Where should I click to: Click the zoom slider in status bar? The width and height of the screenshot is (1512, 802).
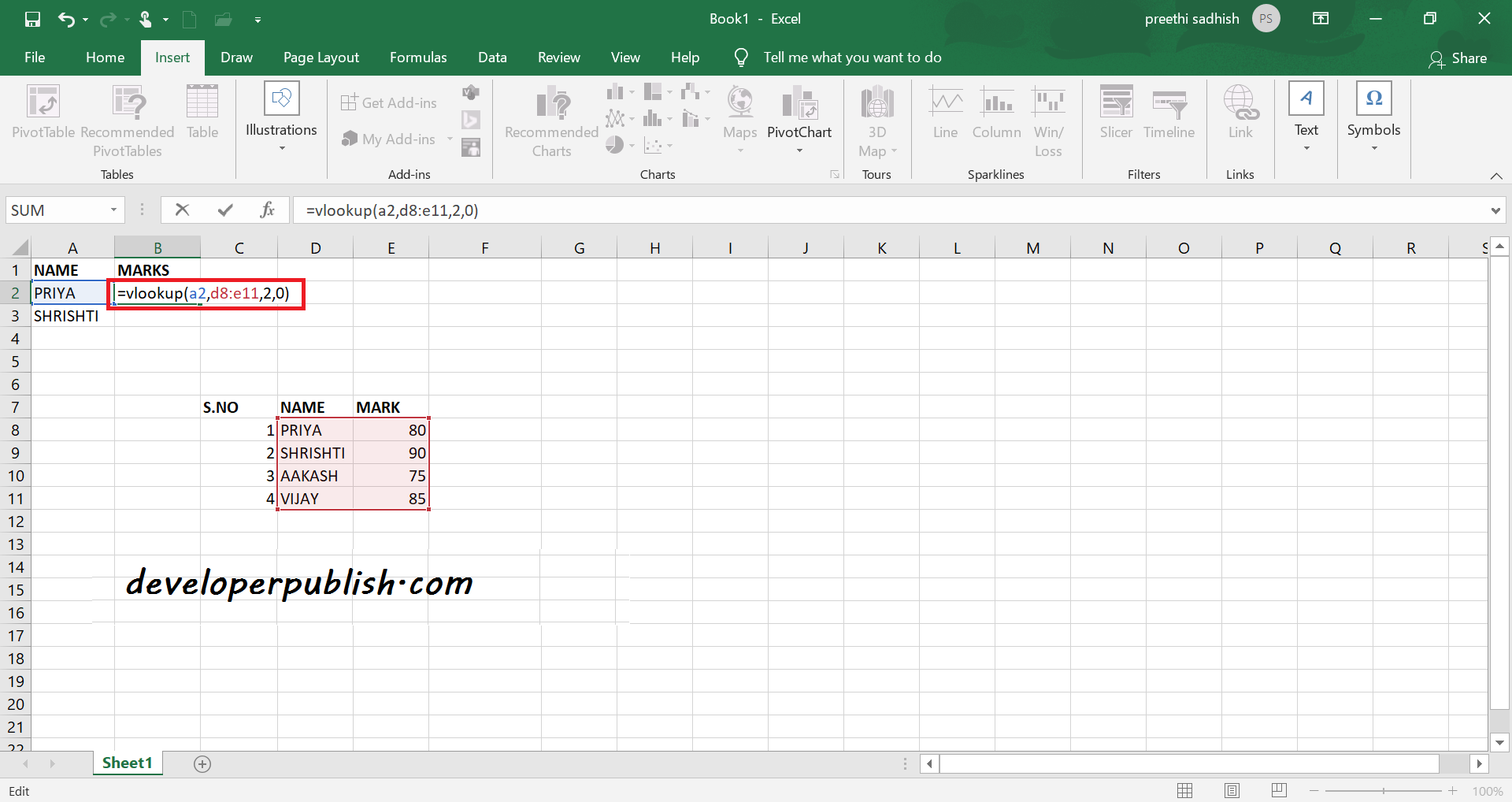click(1383, 790)
